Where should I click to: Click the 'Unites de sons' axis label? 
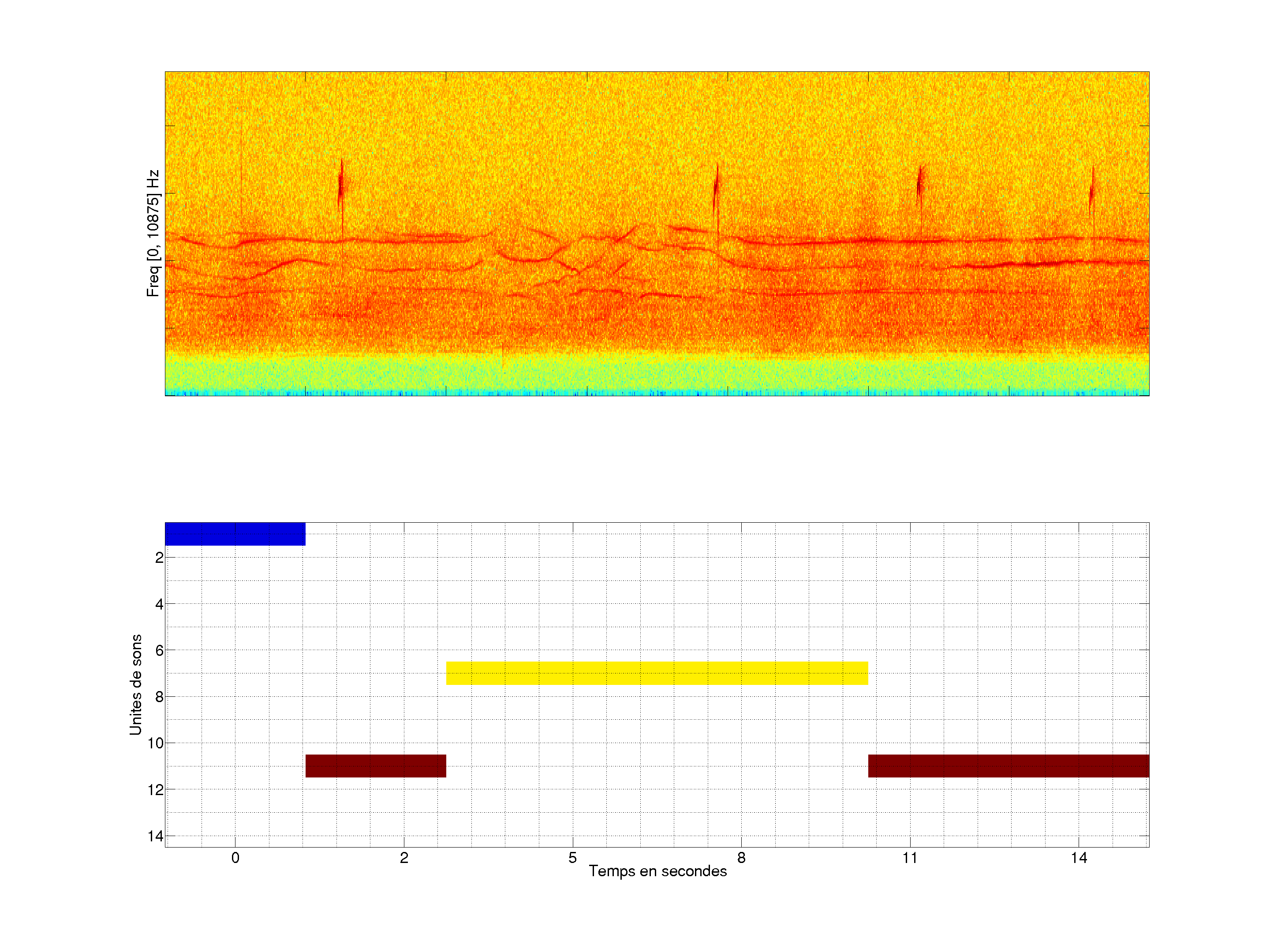136,684
